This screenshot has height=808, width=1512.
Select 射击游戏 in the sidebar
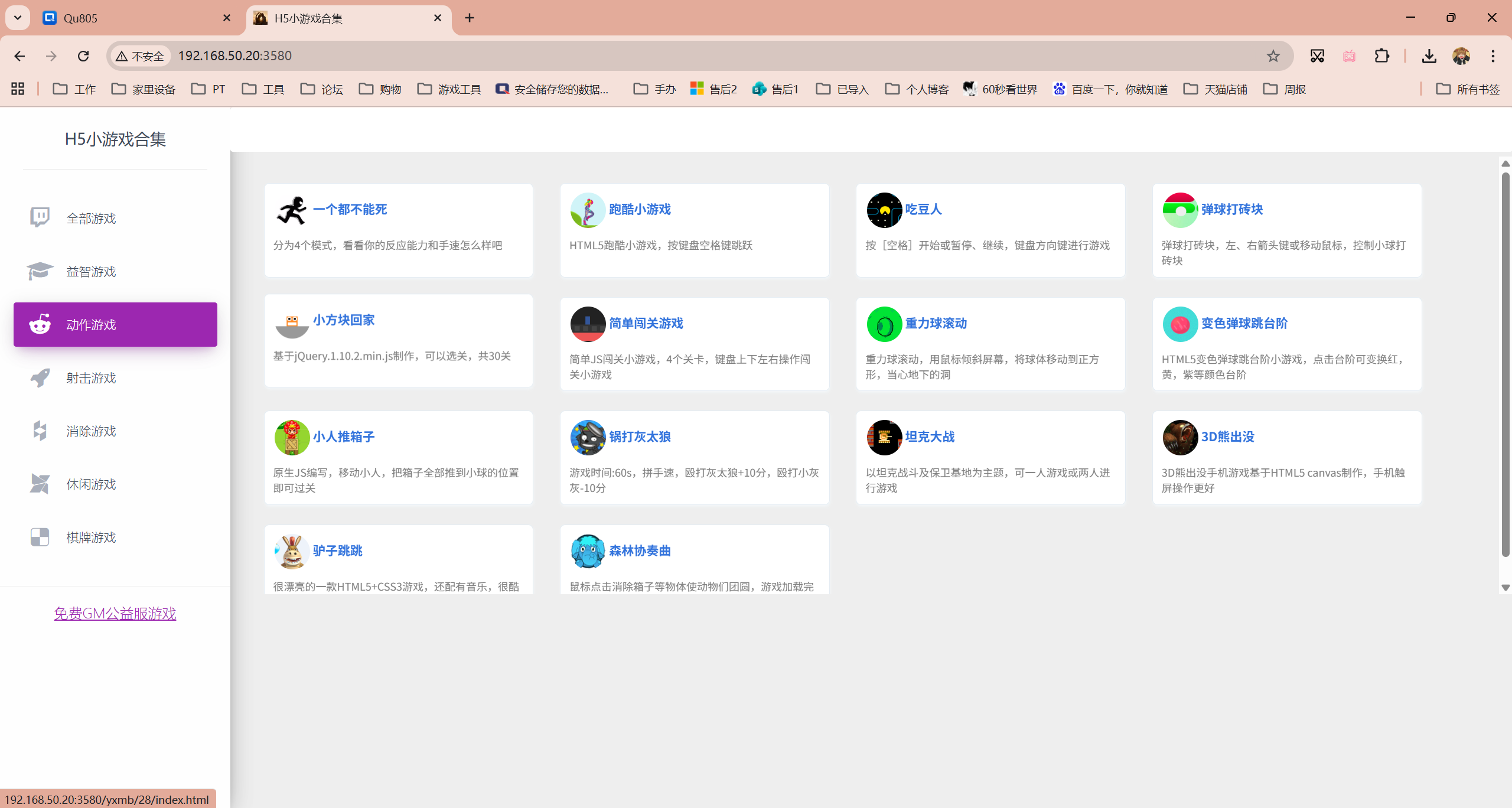[x=91, y=378]
